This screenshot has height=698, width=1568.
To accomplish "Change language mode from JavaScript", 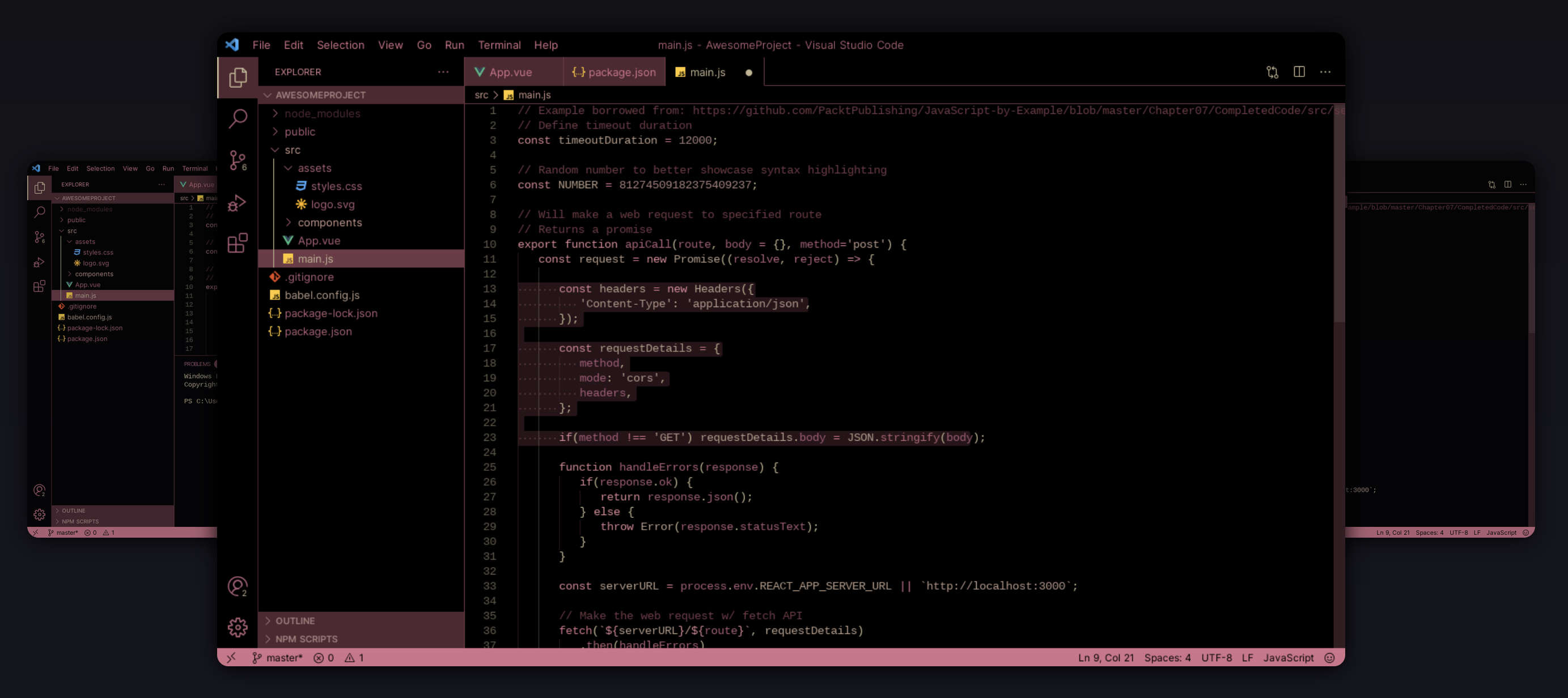I will 1289,658.
